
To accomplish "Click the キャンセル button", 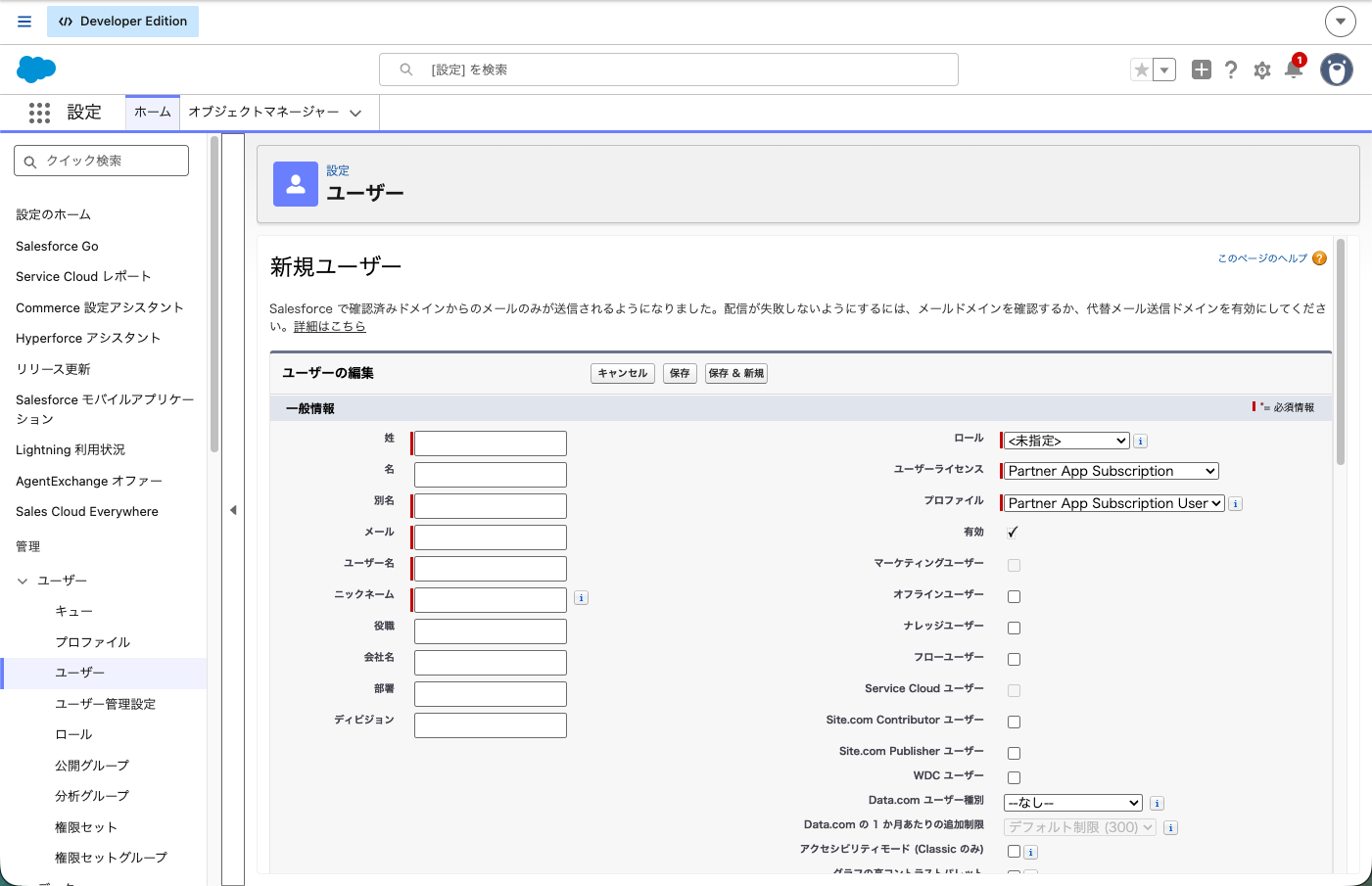I will point(623,373).
